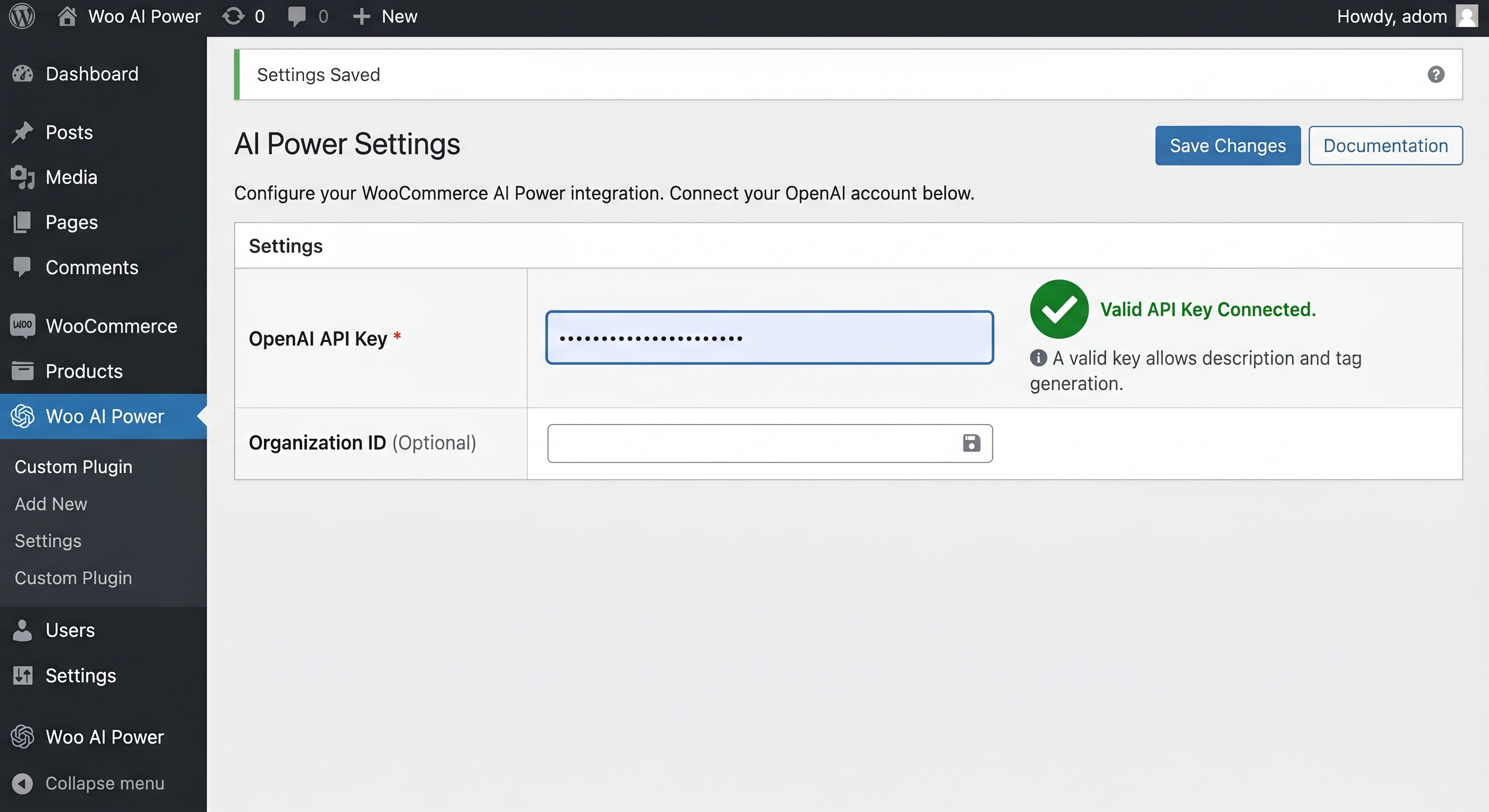1489x812 pixels.
Task: Click the Organization ID (Optional) label
Action: (362, 442)
